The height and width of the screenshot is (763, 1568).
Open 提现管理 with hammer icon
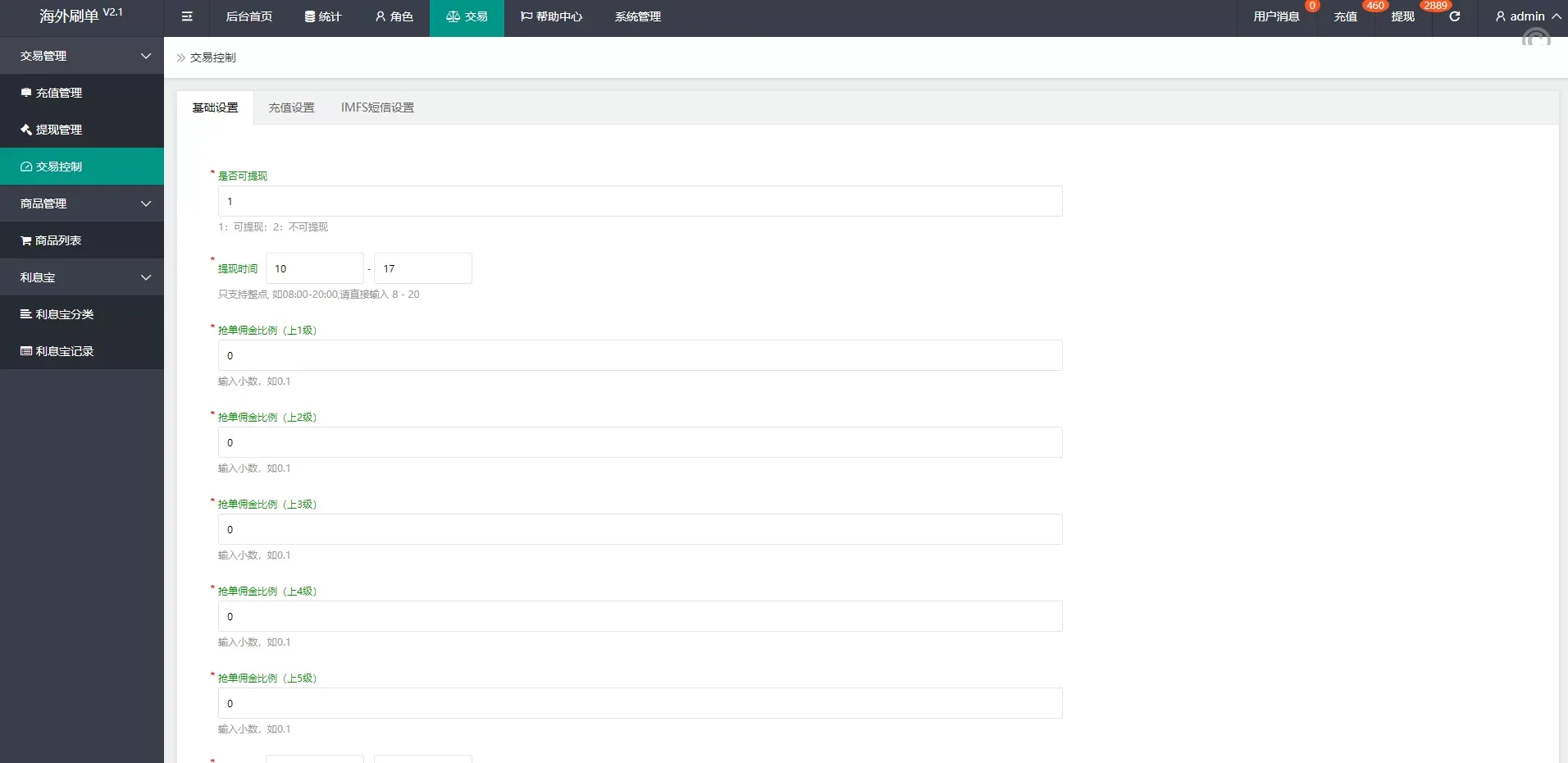(x=58, y=130)
